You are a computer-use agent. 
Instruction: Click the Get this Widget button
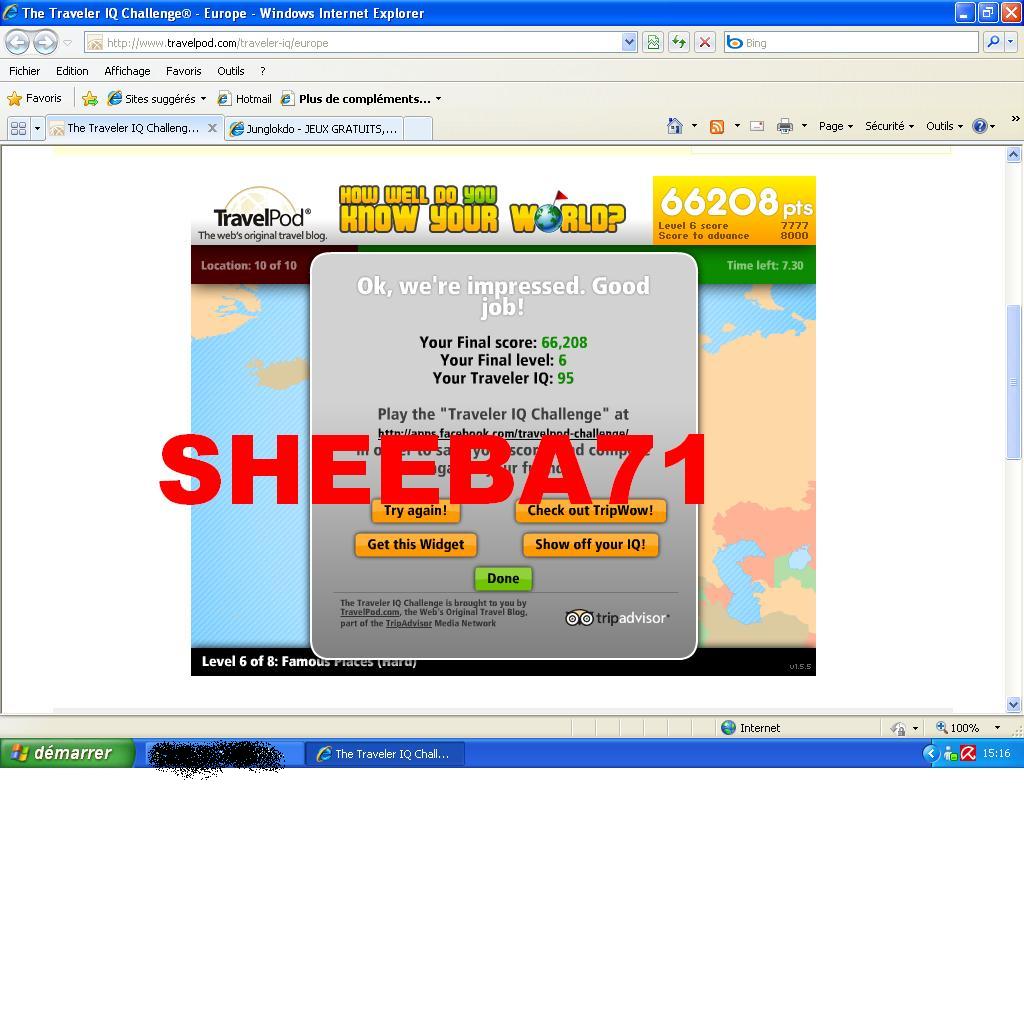pyautogui.click(x=416, y=545)
